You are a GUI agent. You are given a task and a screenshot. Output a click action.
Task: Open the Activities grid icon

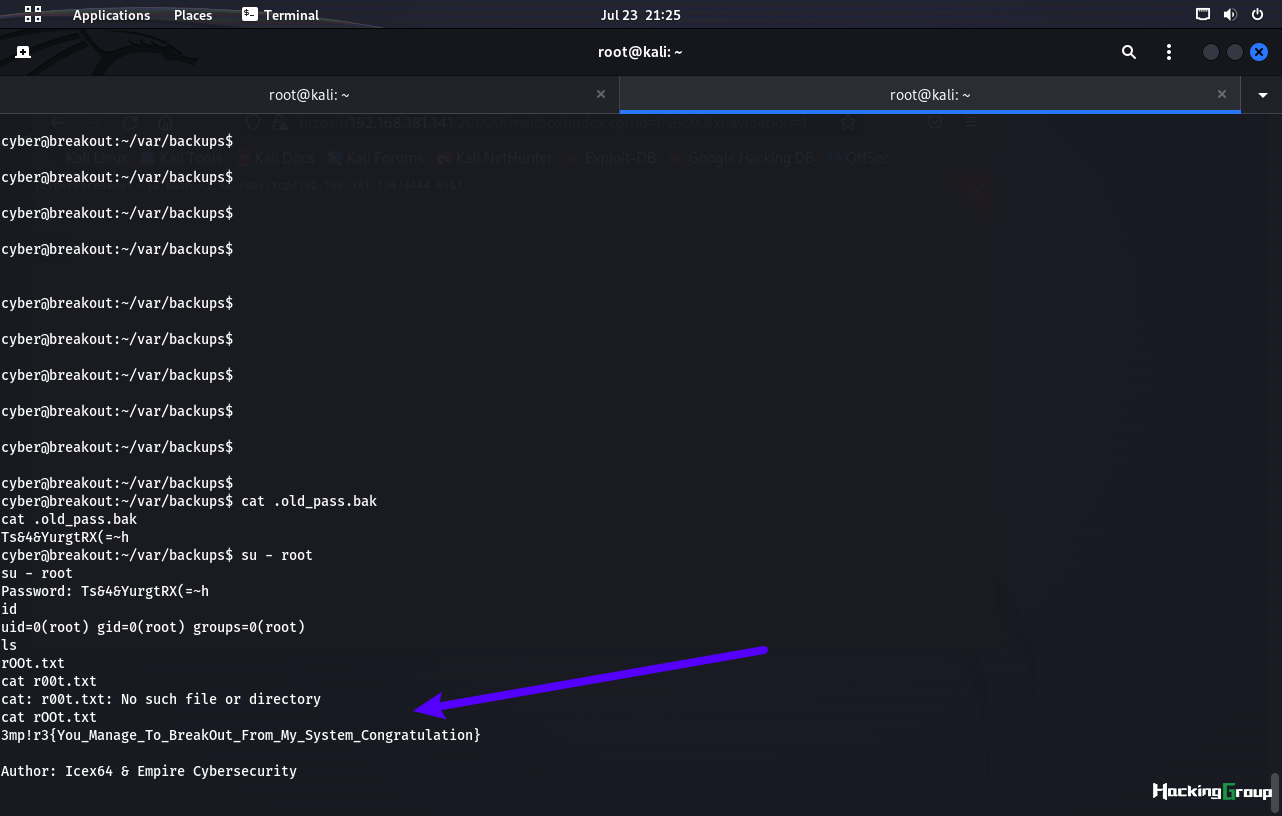click(x=33, y=14)
